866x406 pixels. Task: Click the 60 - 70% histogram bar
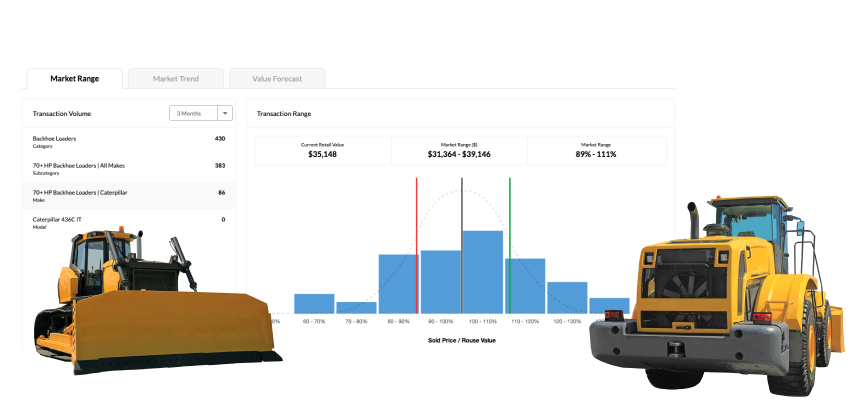pos(314,304)
